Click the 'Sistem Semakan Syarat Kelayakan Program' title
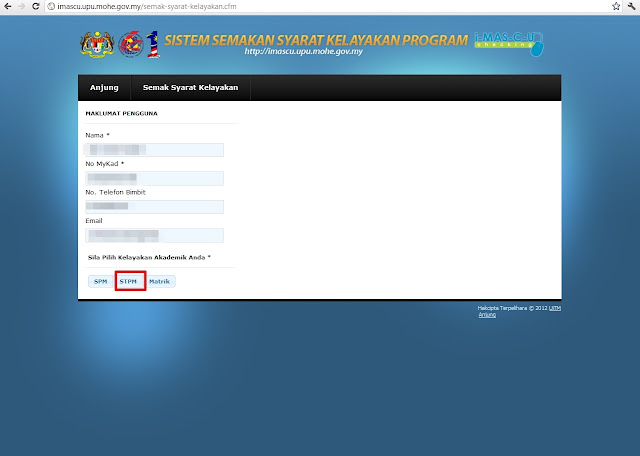 (x=316, y=40)
